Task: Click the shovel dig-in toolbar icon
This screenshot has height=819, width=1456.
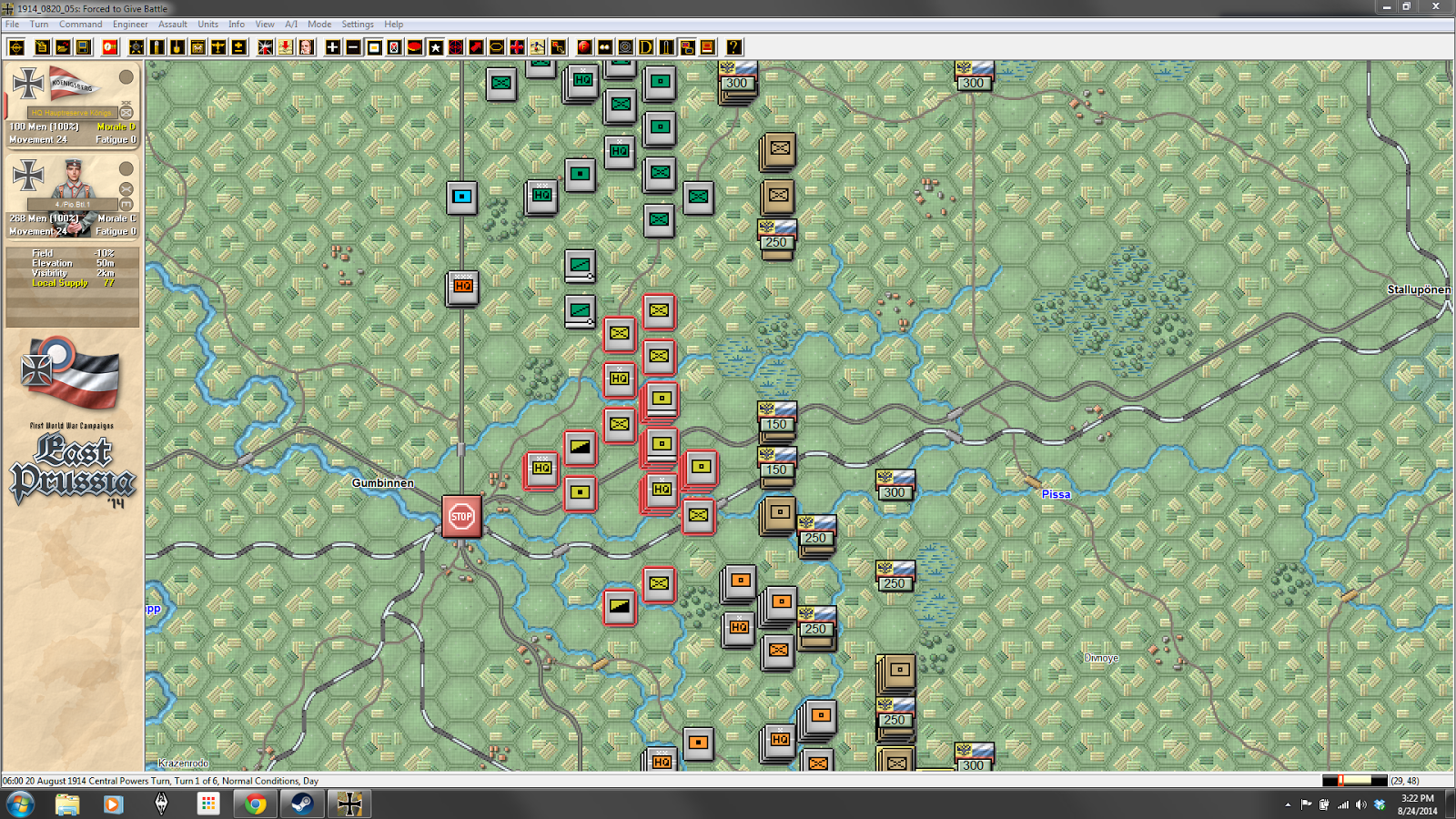Action: tap(177, 47)
